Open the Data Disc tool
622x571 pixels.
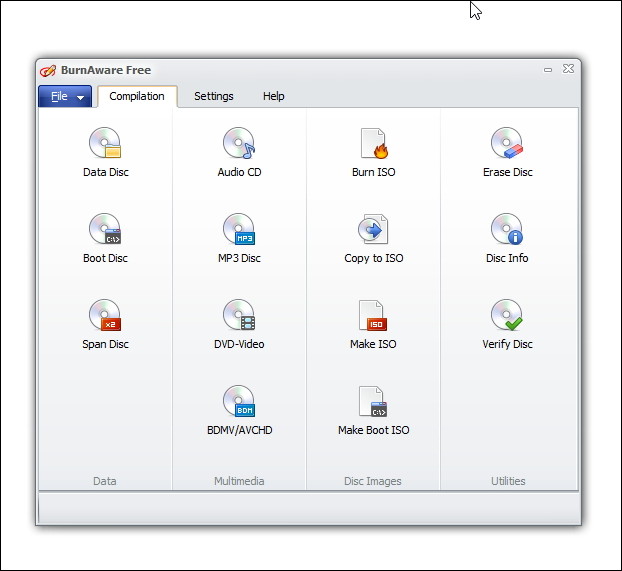106,152
